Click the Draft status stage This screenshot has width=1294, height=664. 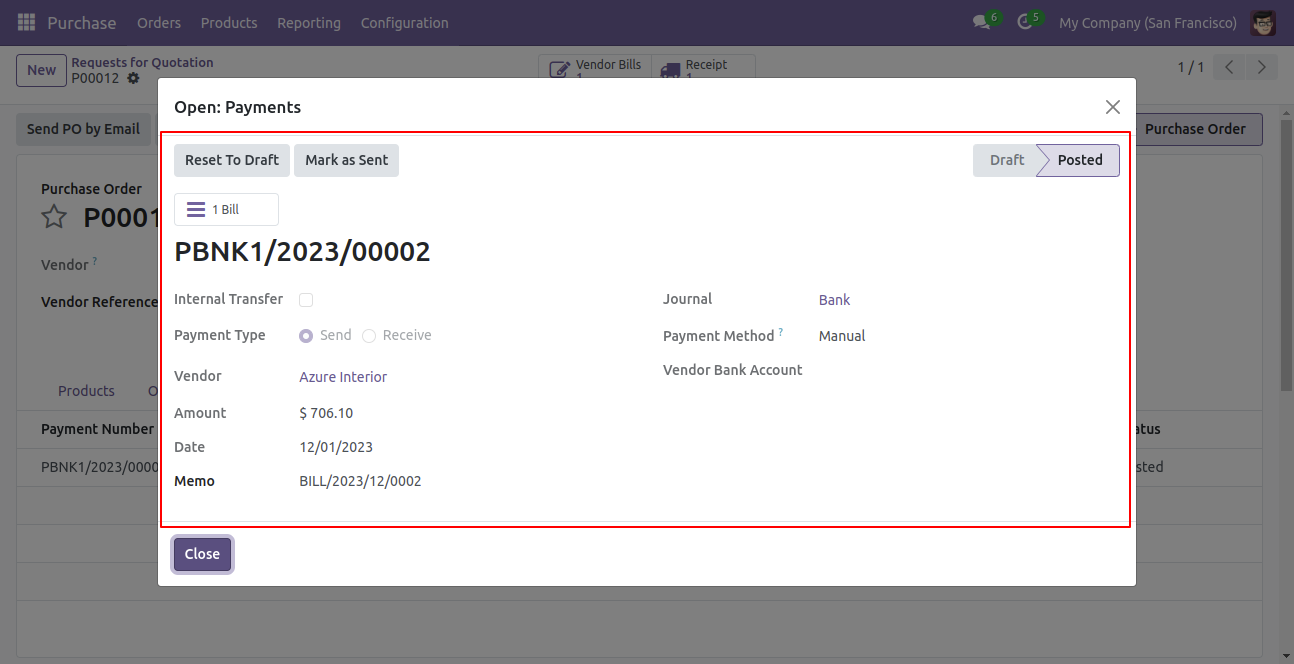1006,160
